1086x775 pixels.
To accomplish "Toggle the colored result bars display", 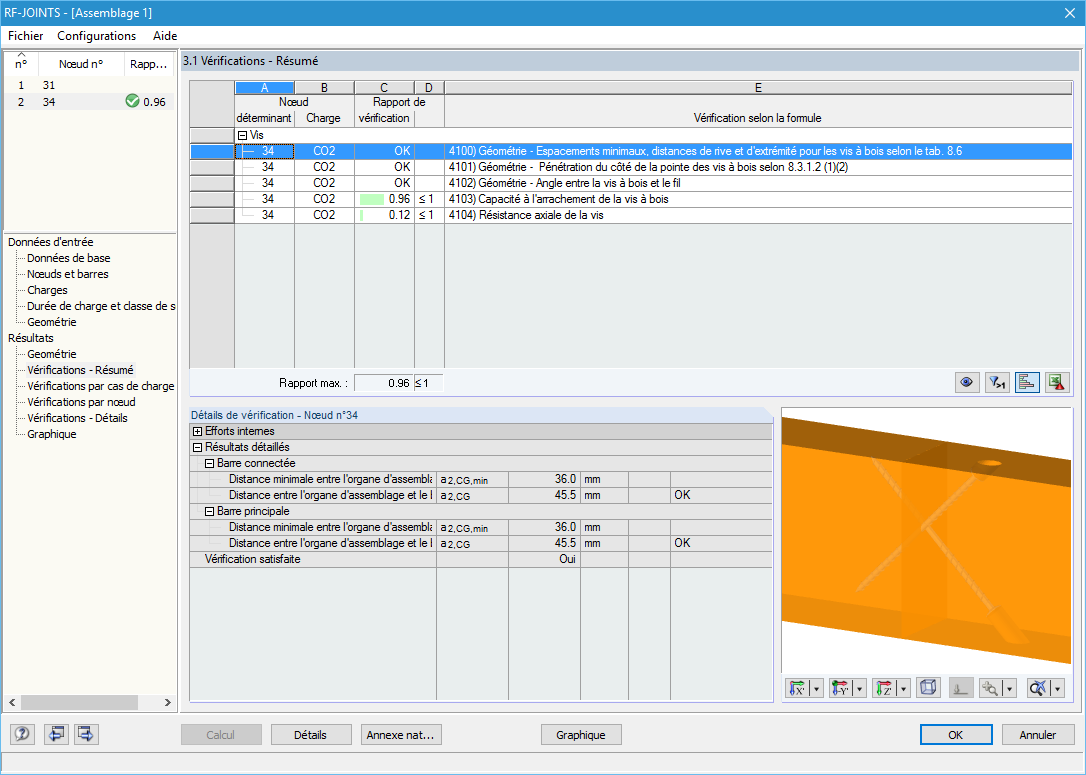I will pos(1027,382).
